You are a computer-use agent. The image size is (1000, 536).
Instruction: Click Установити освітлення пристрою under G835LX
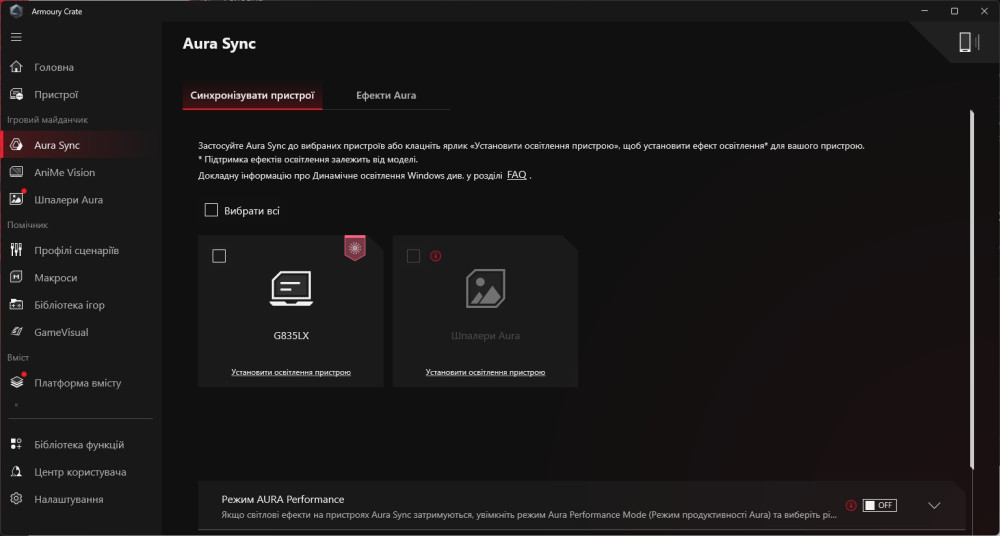click(291, 372)
